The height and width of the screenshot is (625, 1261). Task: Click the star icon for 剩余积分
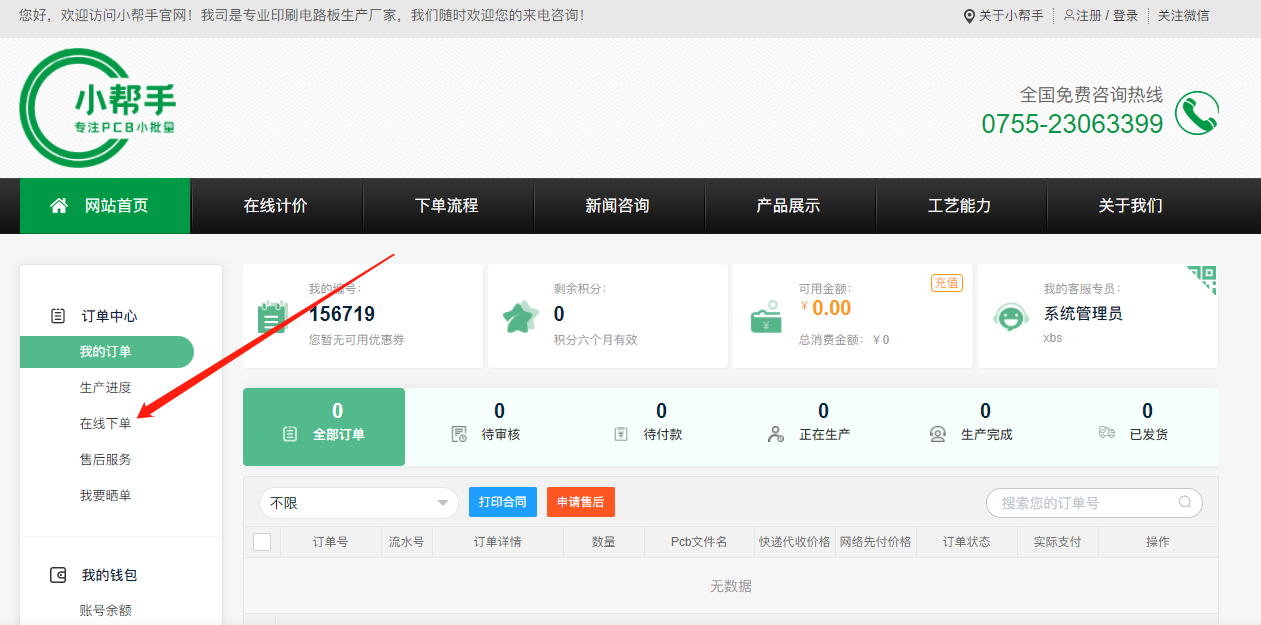tap(520, 317)
